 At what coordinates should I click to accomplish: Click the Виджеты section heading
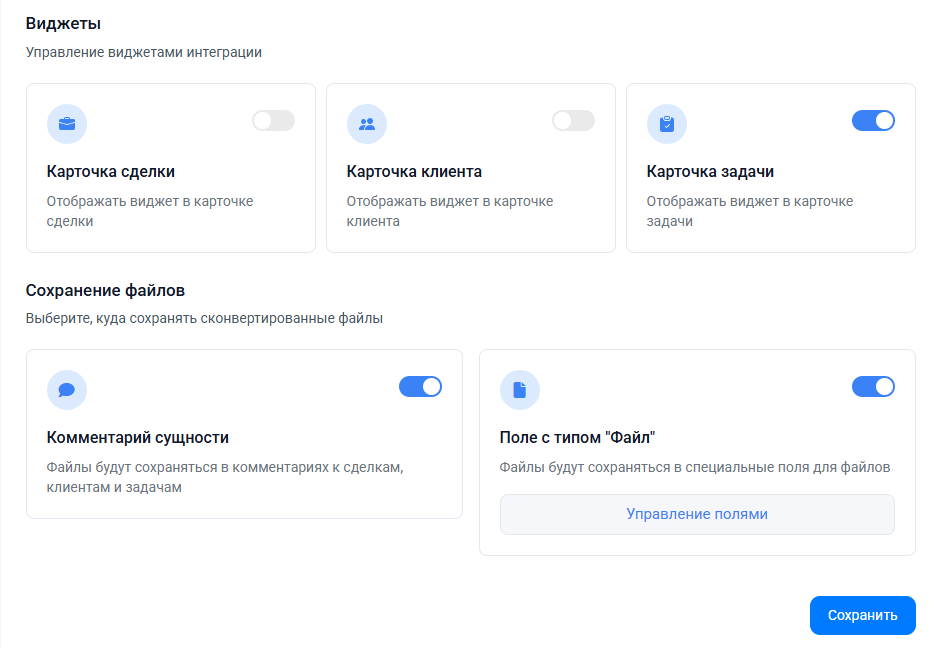pos(63,24)
